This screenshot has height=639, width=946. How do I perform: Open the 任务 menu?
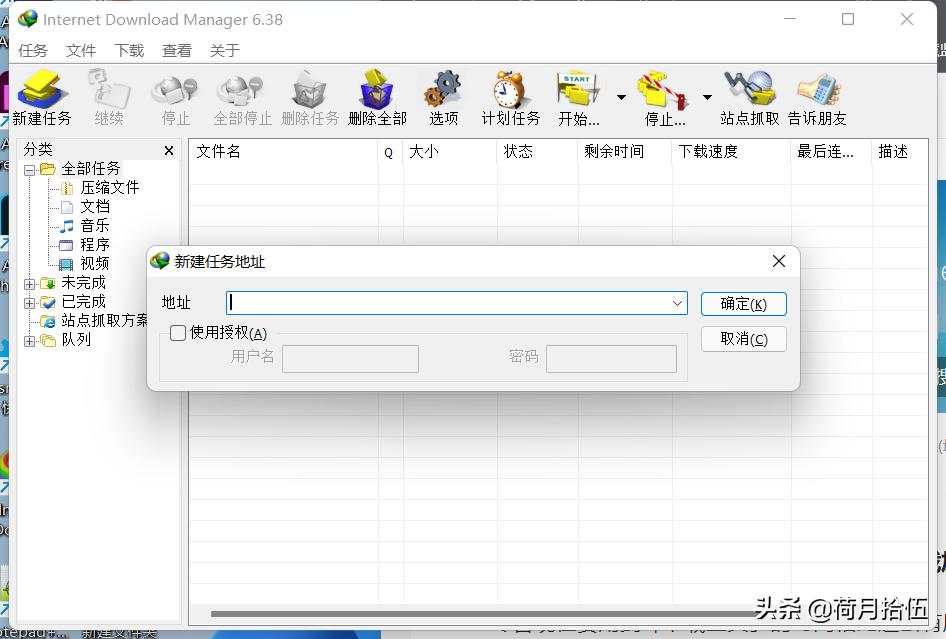click(33, 50)
